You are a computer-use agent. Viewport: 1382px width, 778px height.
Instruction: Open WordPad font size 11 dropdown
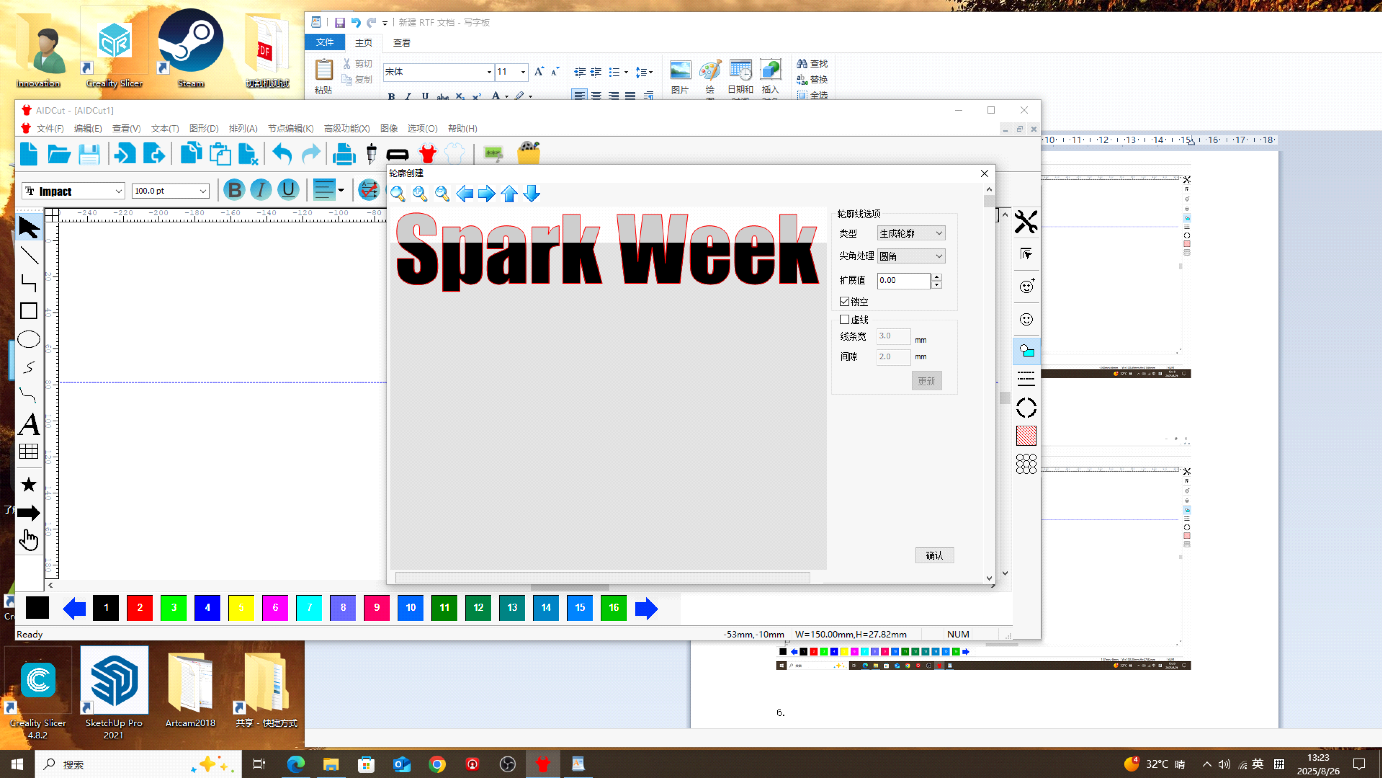tap(523, 72)
